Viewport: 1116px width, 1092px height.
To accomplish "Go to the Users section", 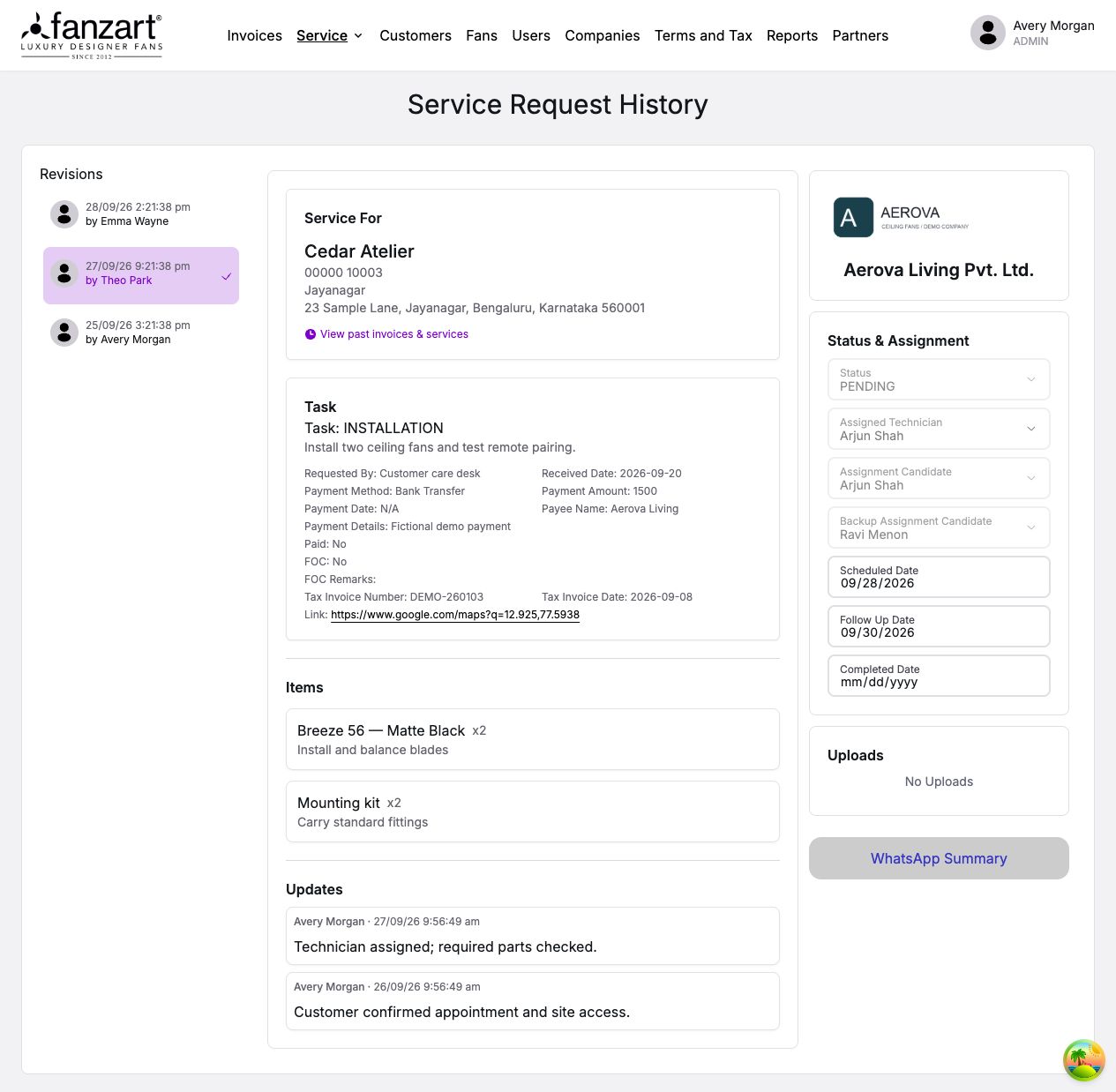I will [531, 35].
